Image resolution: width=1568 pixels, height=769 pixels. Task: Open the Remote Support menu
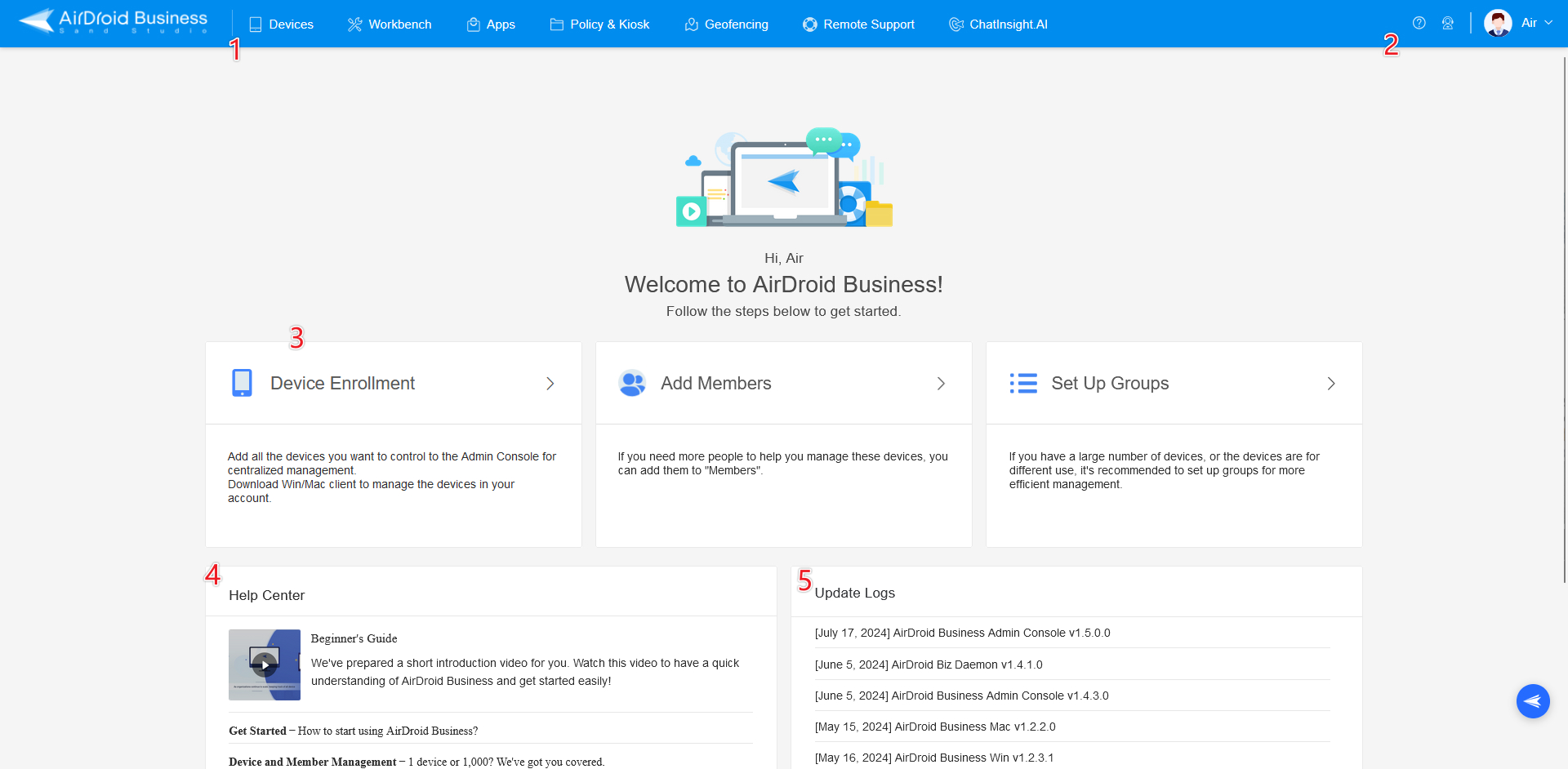[x=859, y=24]
